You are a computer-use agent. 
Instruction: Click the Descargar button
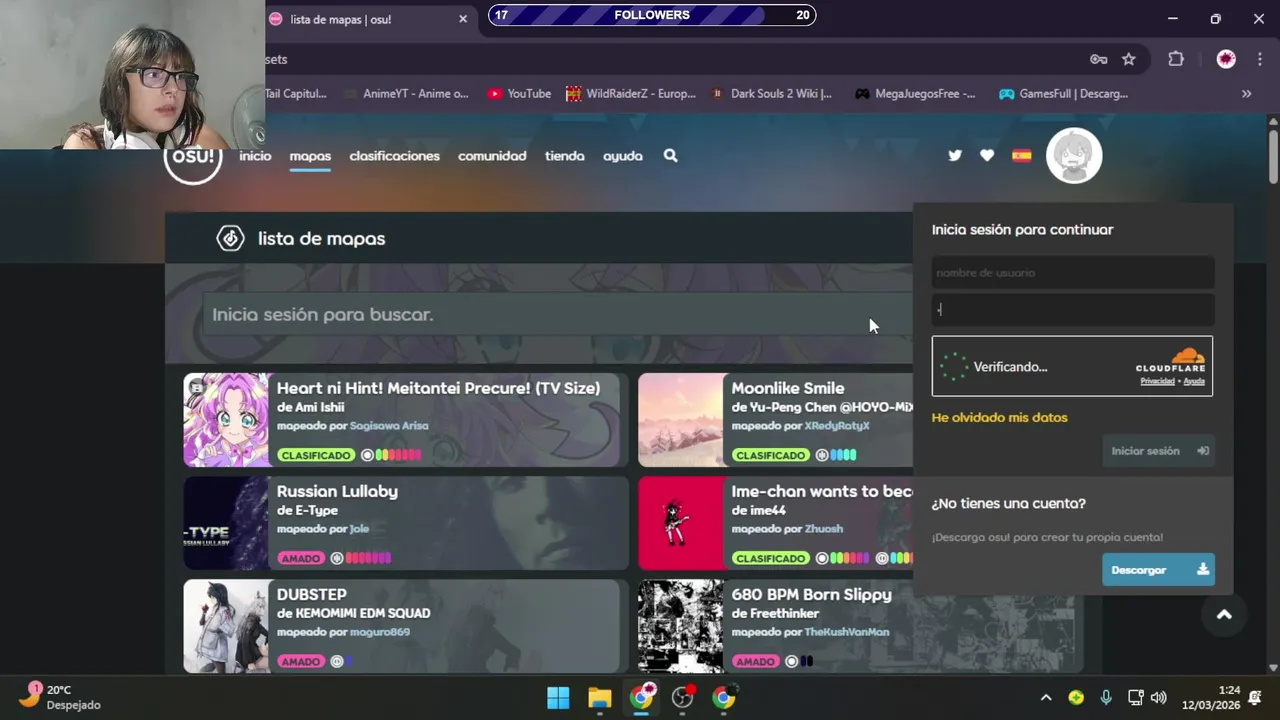pyautogui.click(x=1158, y=570)
